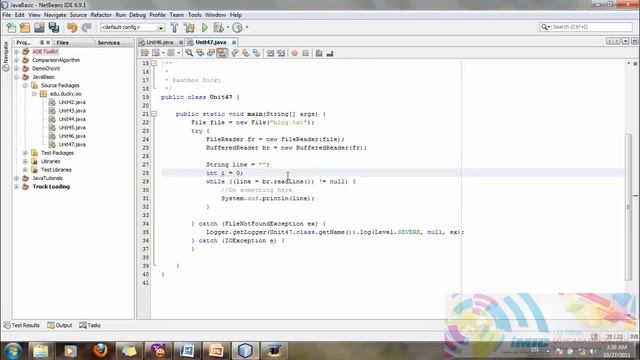Viewport: 640px width, 360px height.
Task: Collapse the main method code fold
Action: [x=154, y=114]
